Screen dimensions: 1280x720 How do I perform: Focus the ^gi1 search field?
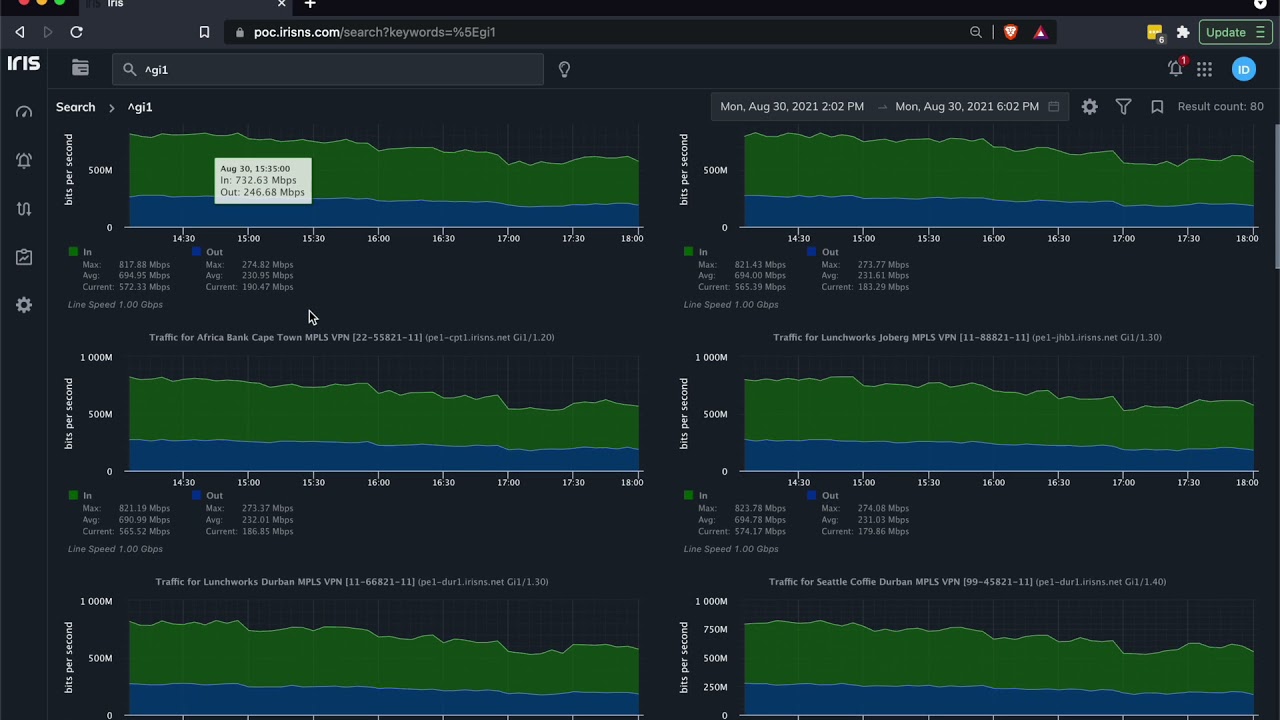point(328,69)
